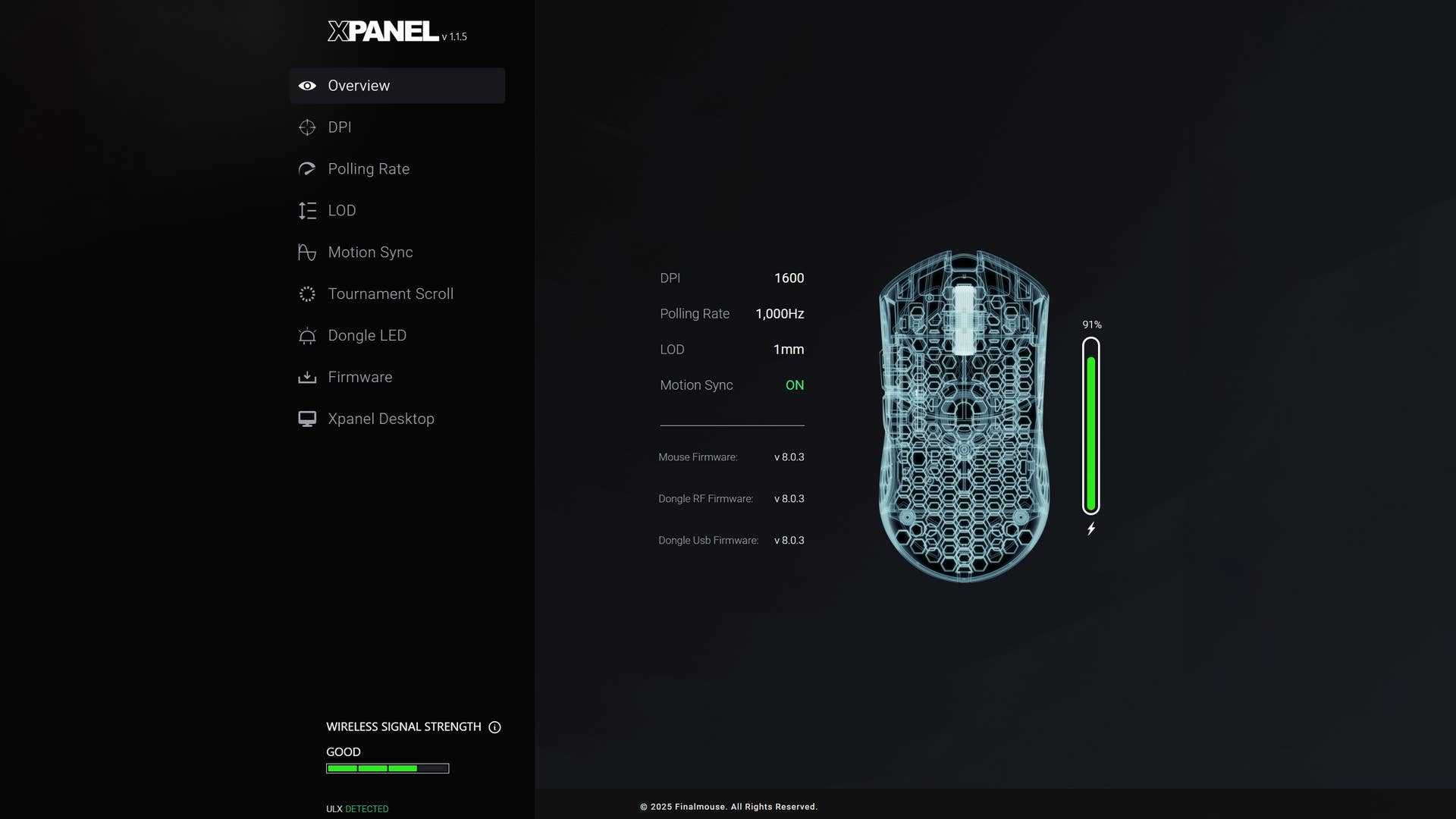Click the Firmware download icon

coord(307,378)
